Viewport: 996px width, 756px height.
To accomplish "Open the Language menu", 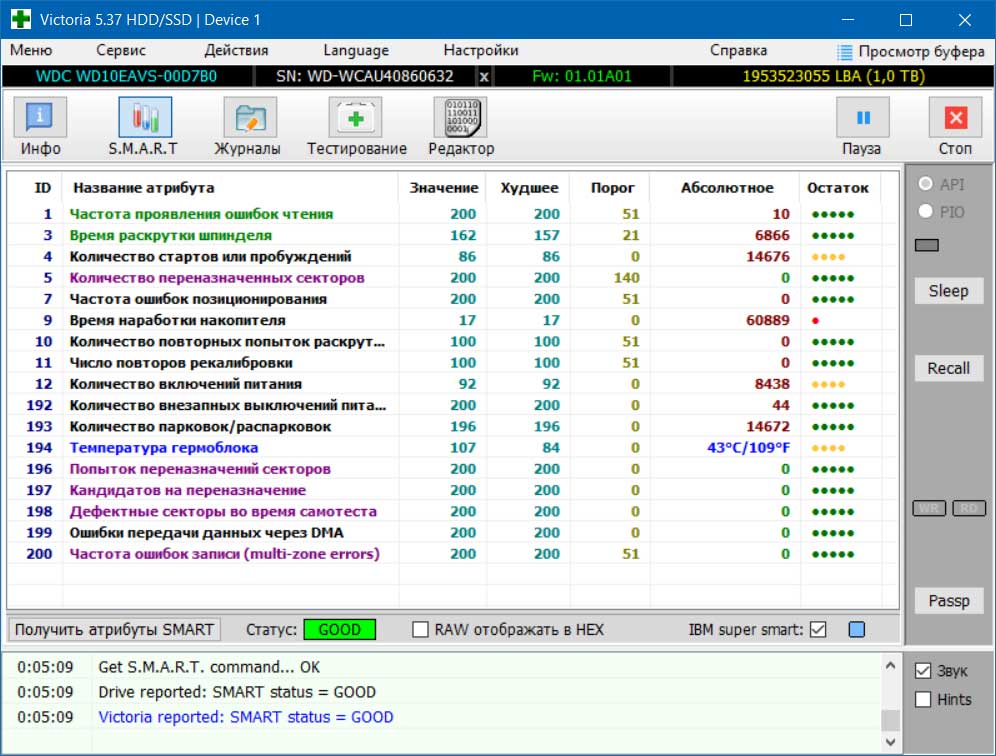I will coord(356,50).
